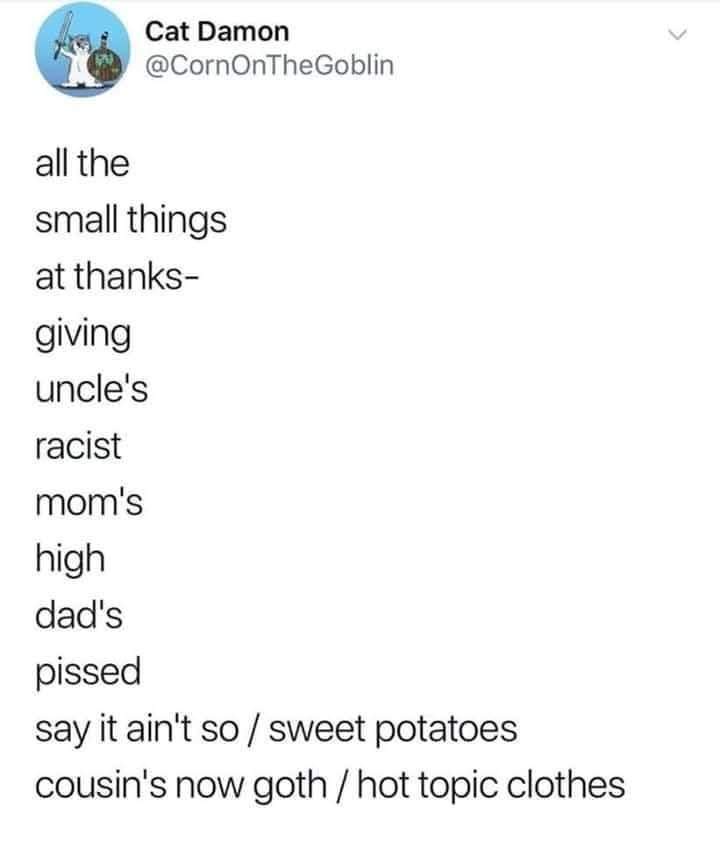This screenshot has width=720, height=841.
Task: Select the word 'dad's'
Action: click(x=79, y=615)
